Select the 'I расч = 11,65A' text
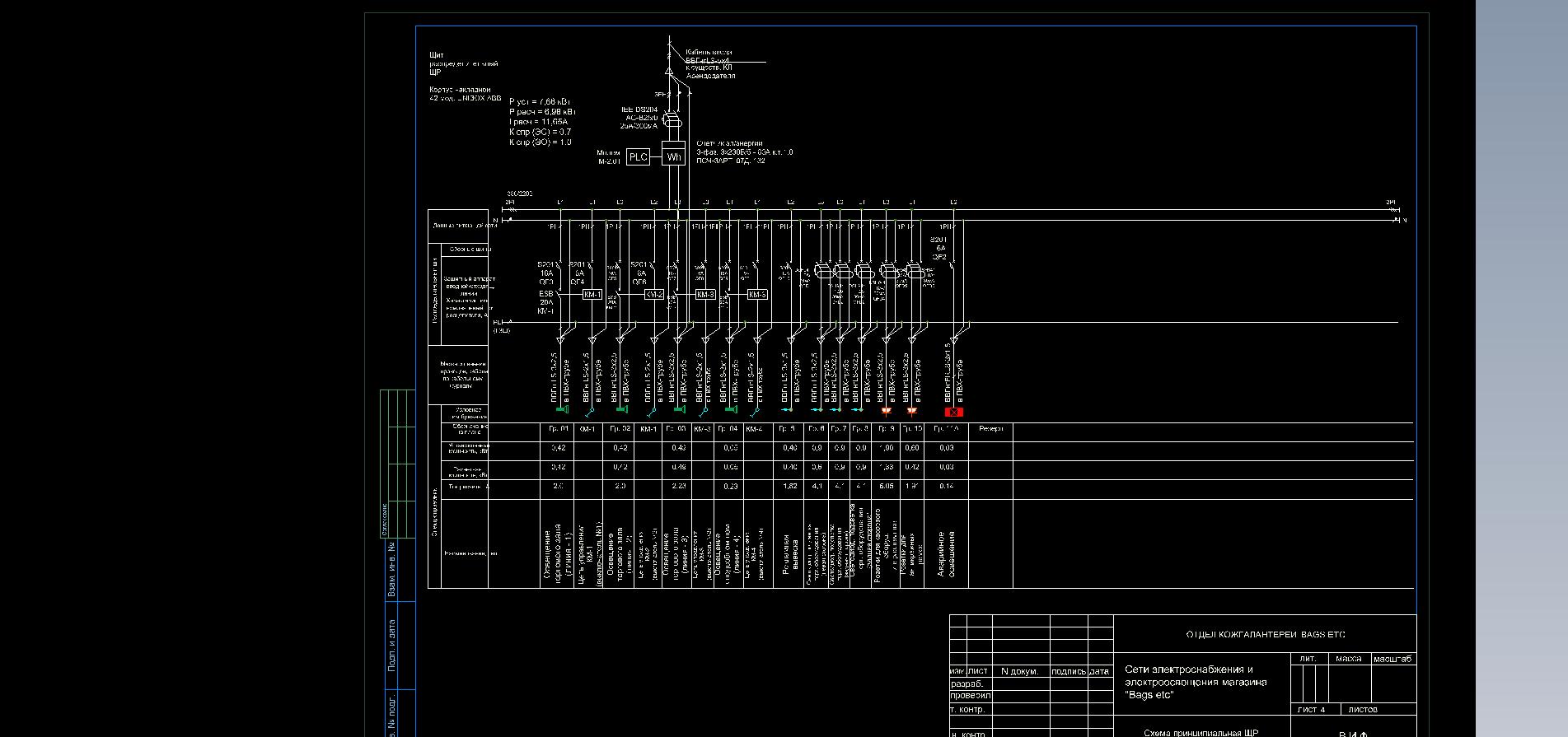 (538, 121)
